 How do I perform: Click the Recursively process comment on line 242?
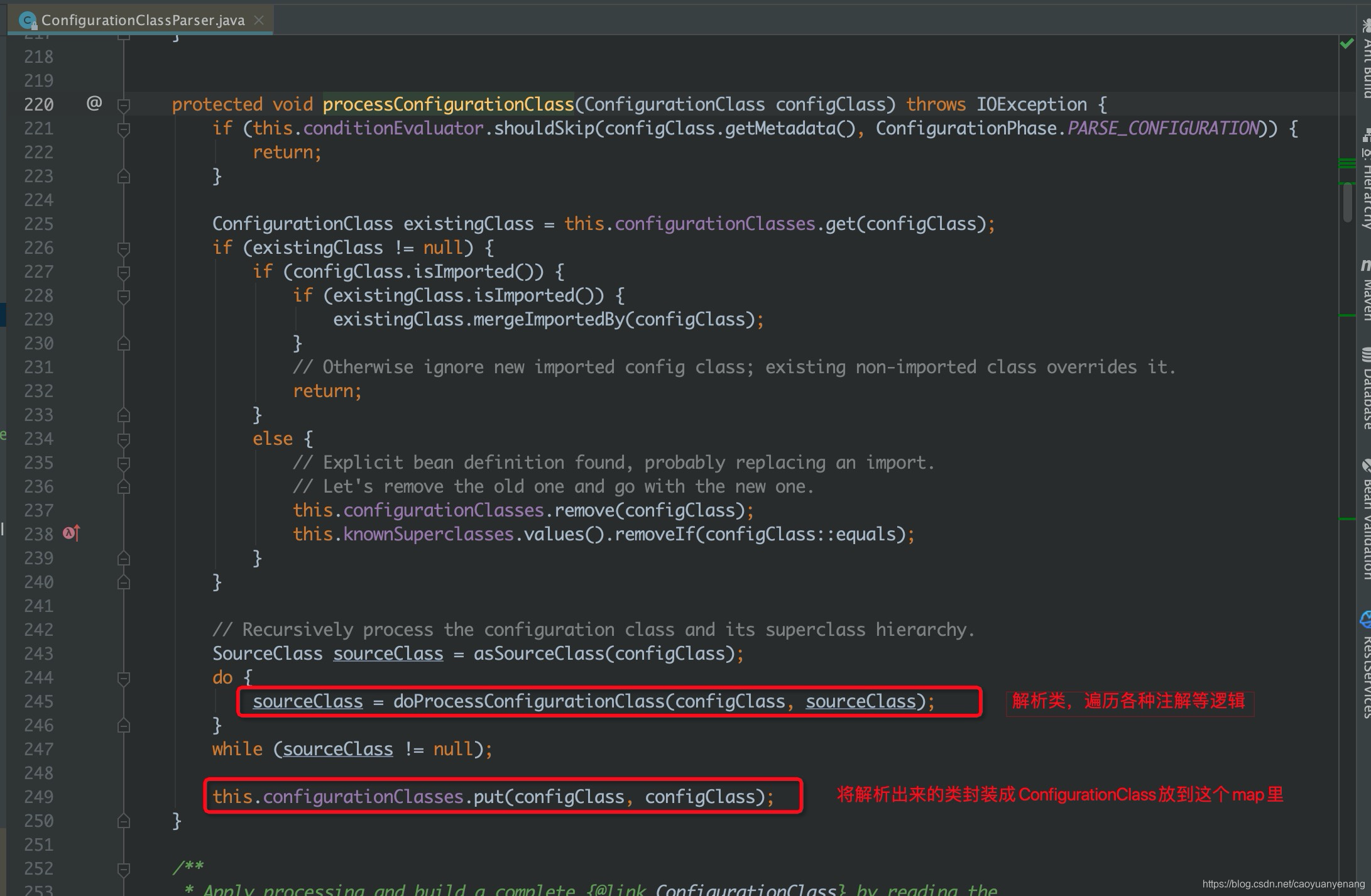click(x=594, y=630)
